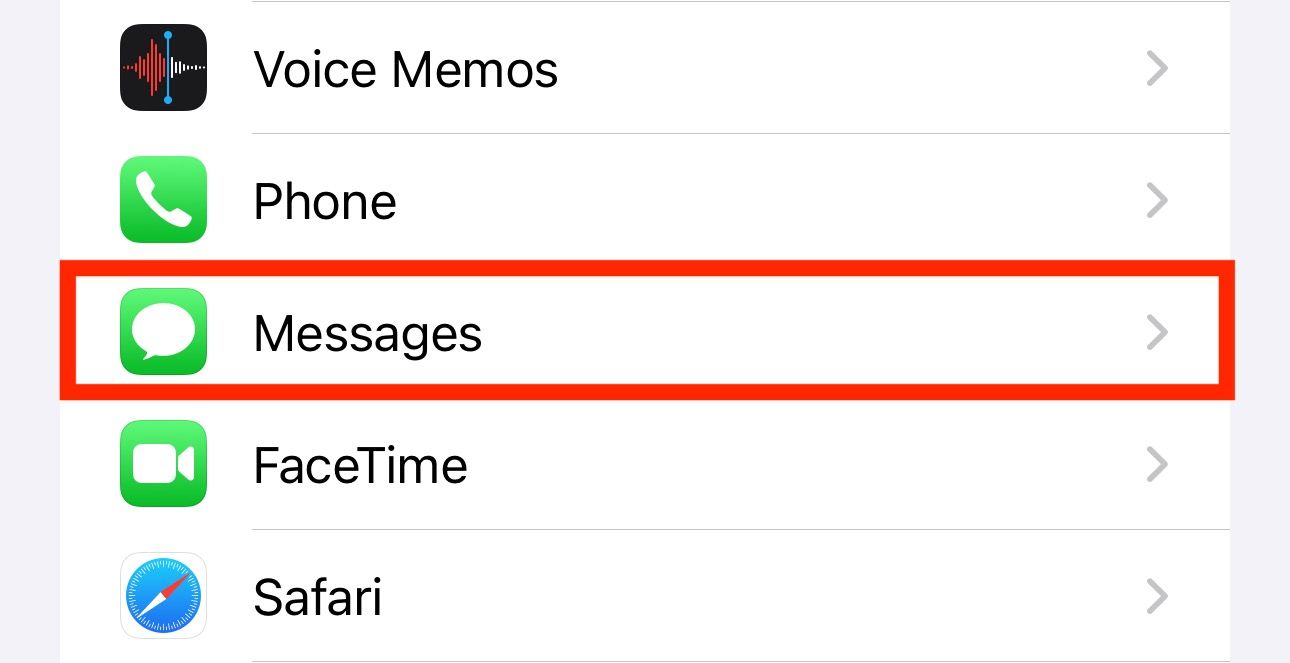Open Safari via its compass icon
This screenshot has width=1290, height=663.
tap(163, 596)
